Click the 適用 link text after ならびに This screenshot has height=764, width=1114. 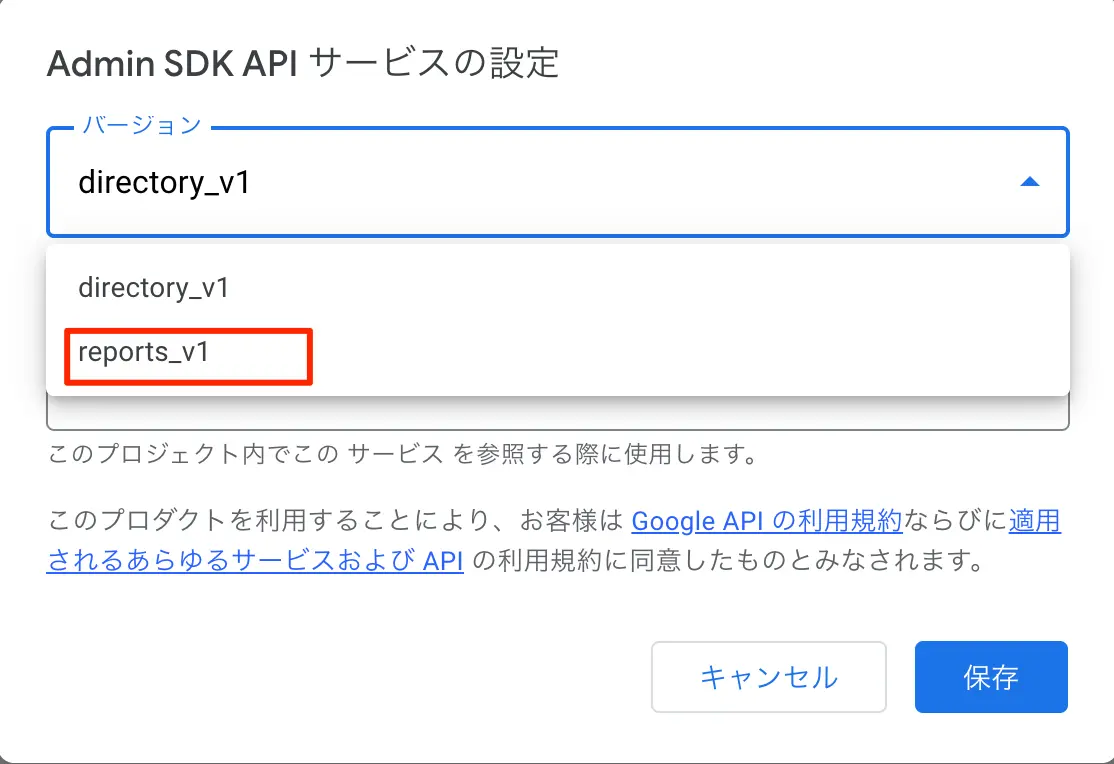pyautogui.click(x=1034, y=521)
